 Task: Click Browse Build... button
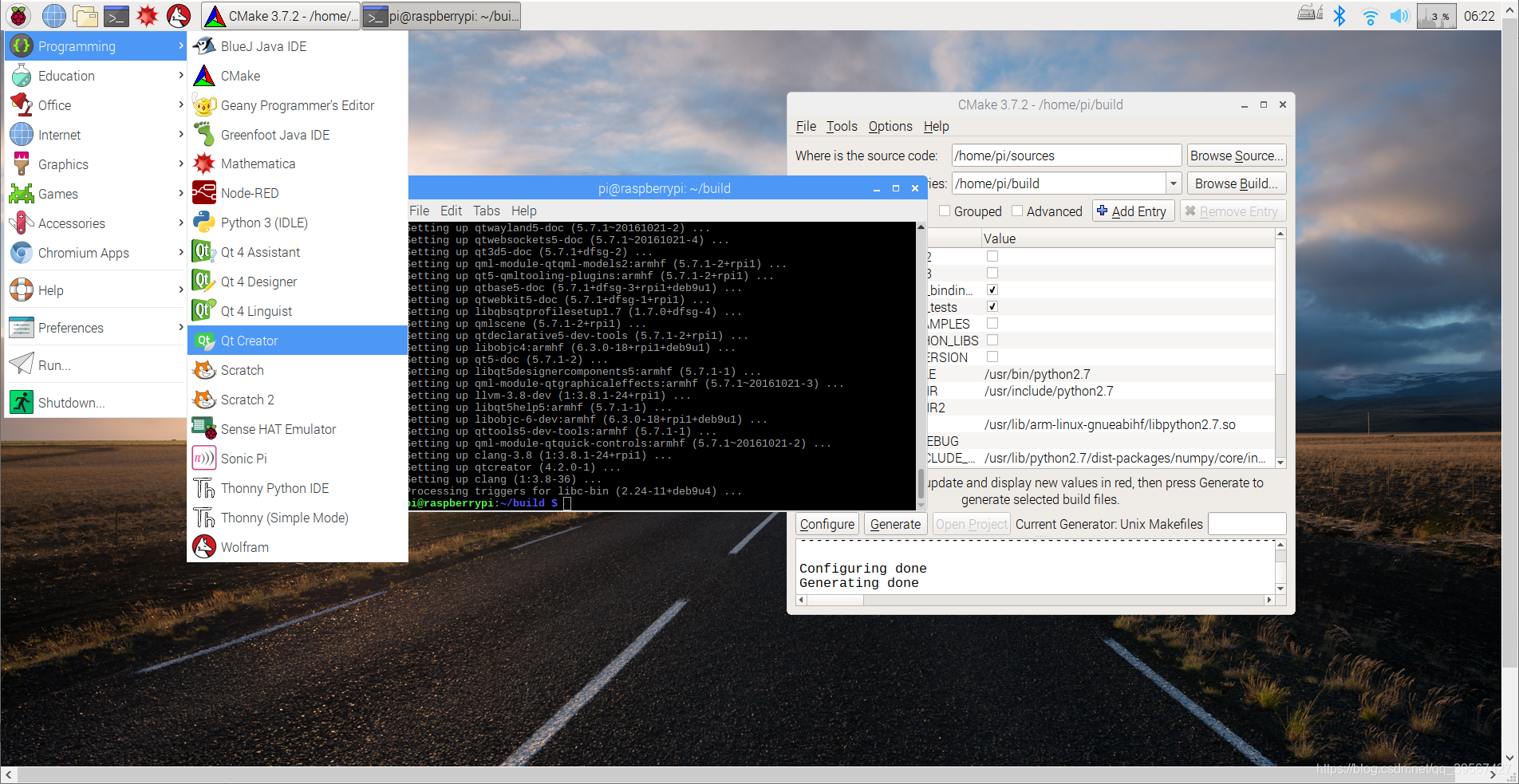click(x=1237, y=183)
